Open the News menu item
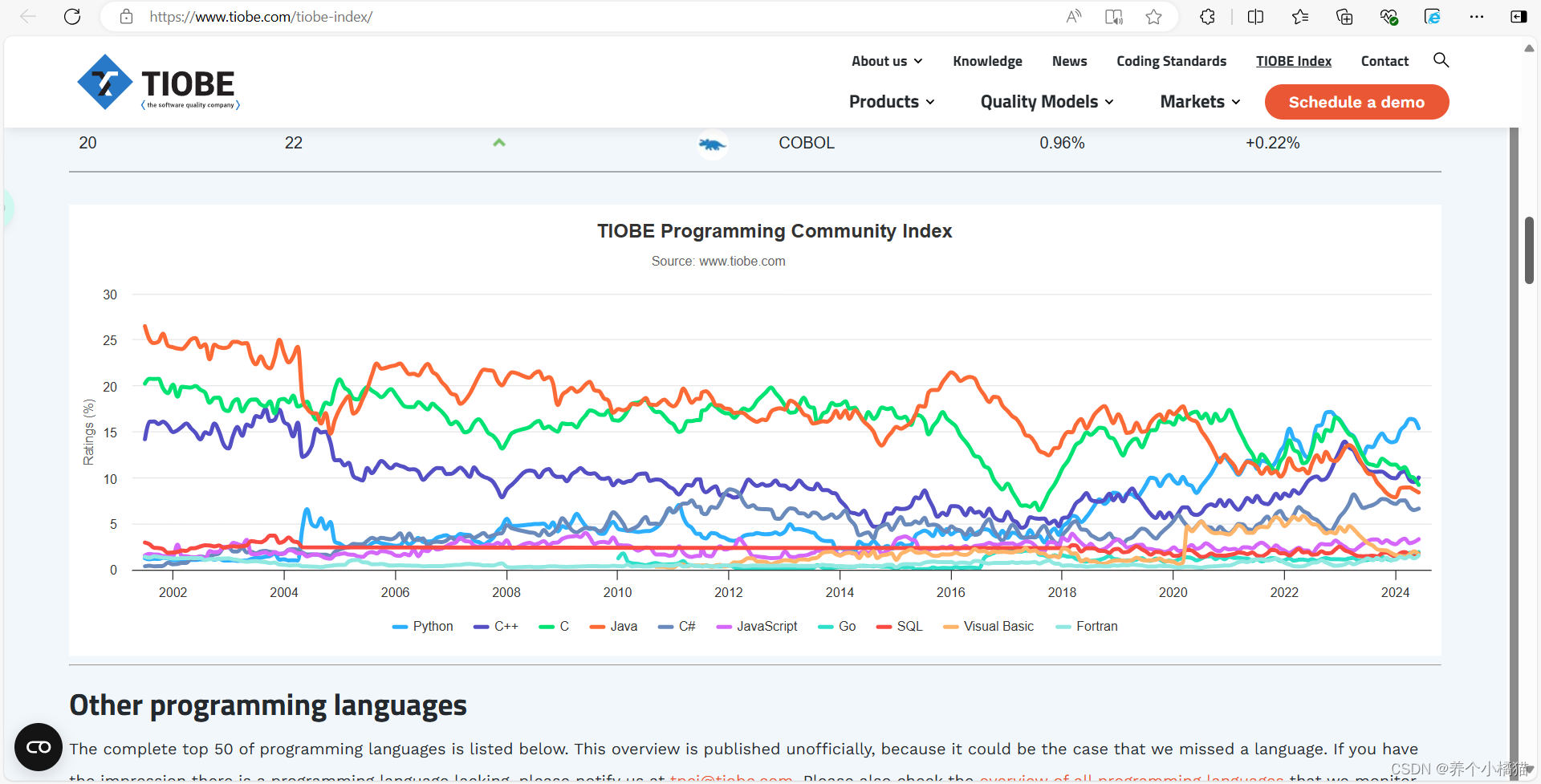1541x784 pixels. coord(1069,61)
